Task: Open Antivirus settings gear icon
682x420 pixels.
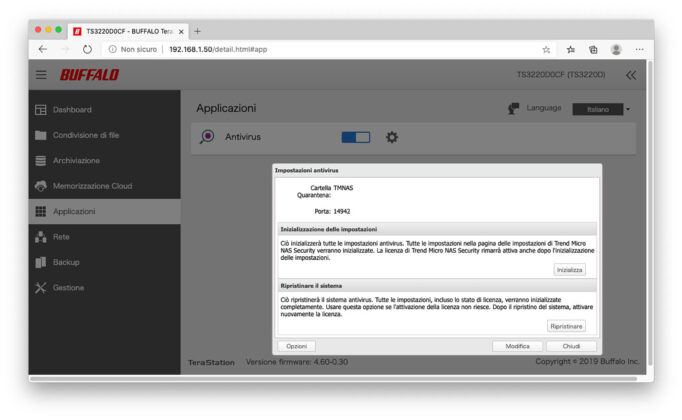Action: click(x=391, y=137)
